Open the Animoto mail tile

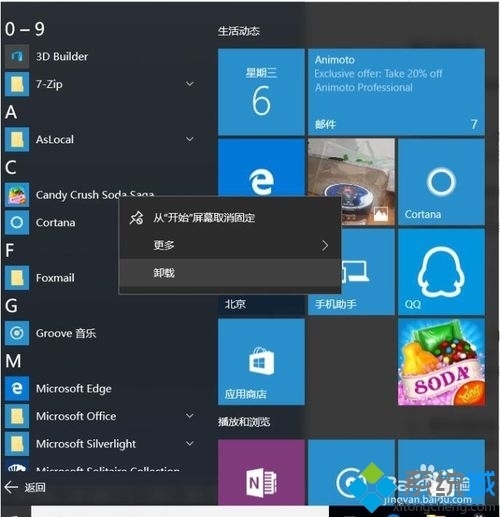pyautogui.click(x=396, y=92)
